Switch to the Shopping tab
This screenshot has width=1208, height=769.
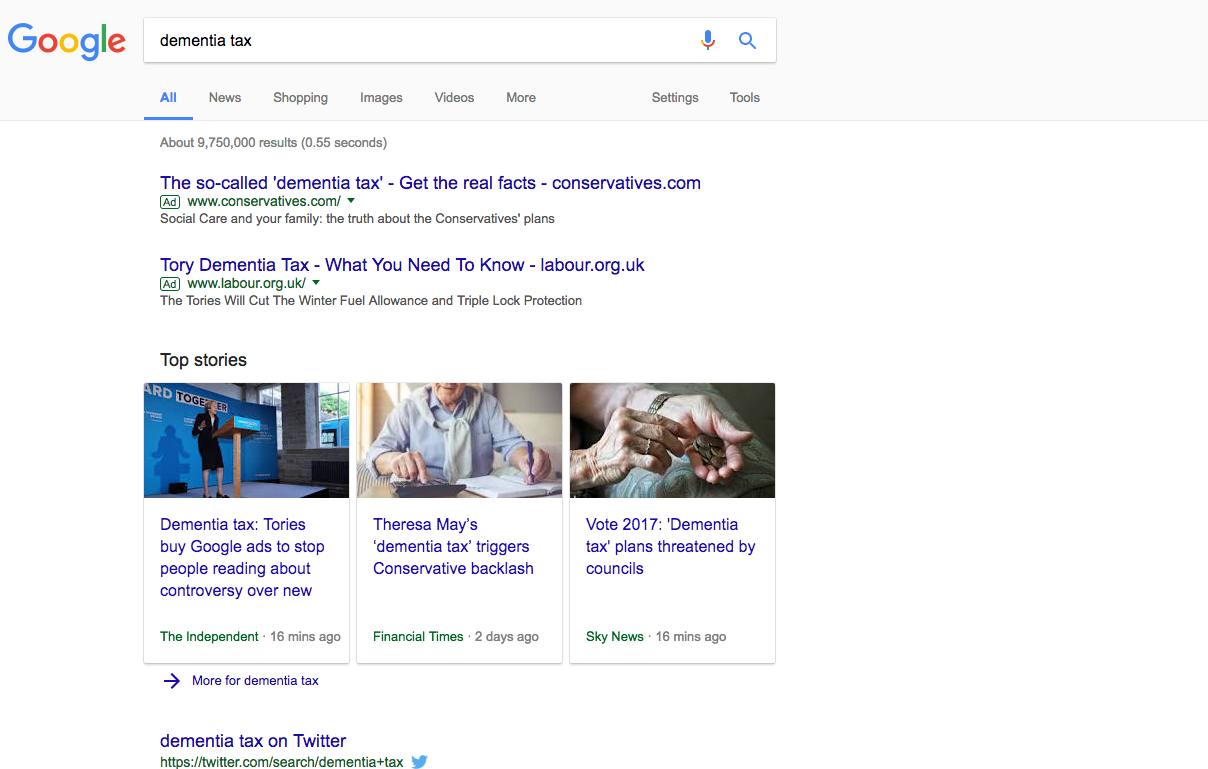coord(301,98)
